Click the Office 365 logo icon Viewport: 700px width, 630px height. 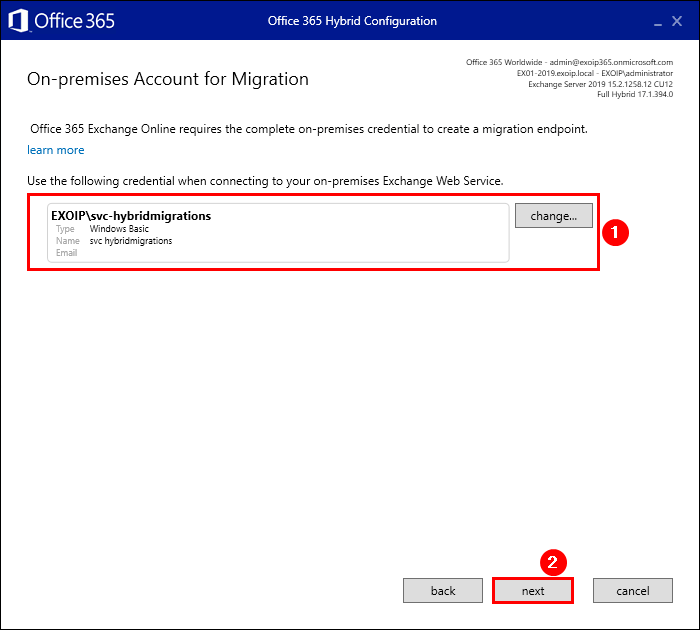coord(20,20)
